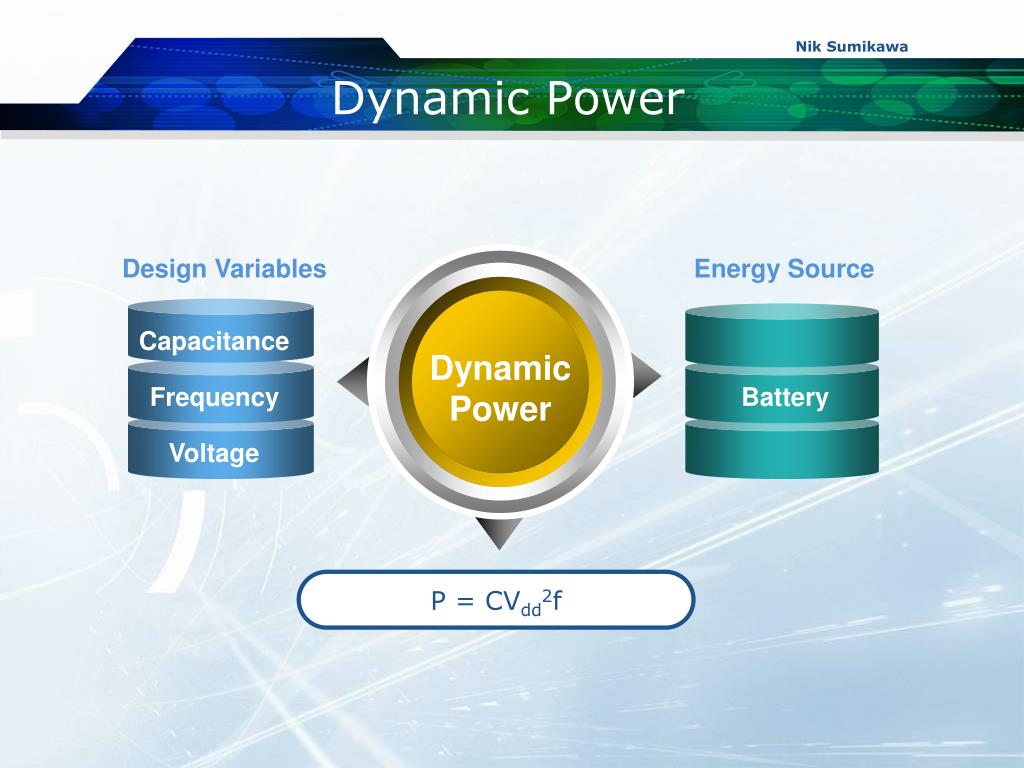Click the left-pointing gray arrow

pyautogui.click(x=353, y=381)
